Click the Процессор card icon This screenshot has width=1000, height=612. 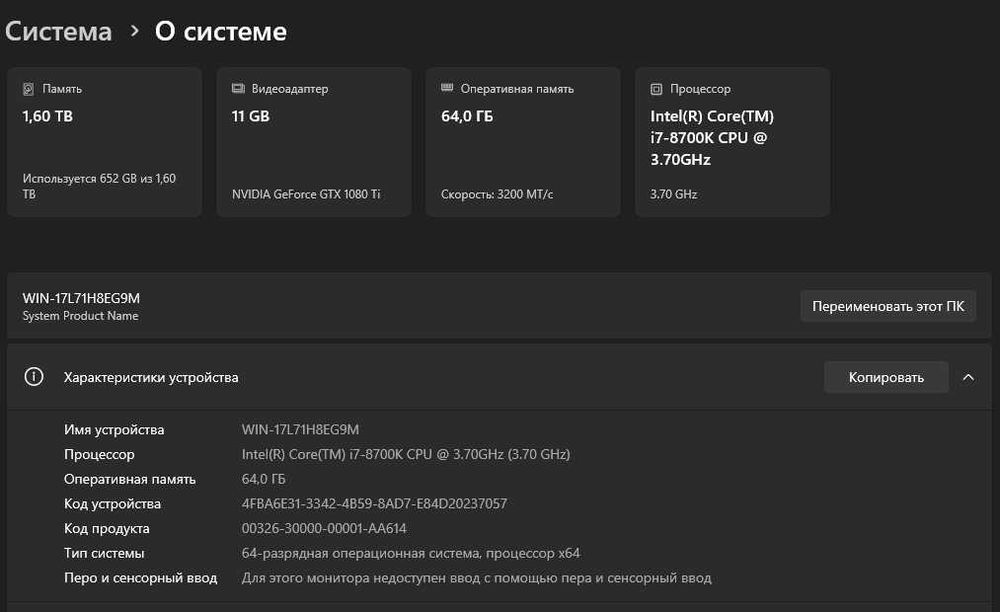click(x=656, y=89)
